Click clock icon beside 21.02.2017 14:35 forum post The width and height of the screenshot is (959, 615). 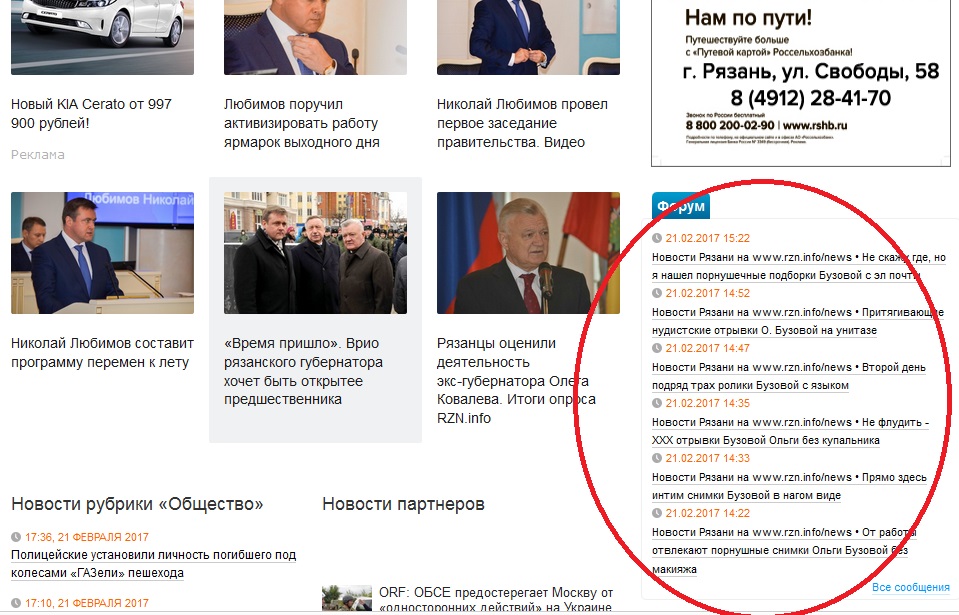657,403
